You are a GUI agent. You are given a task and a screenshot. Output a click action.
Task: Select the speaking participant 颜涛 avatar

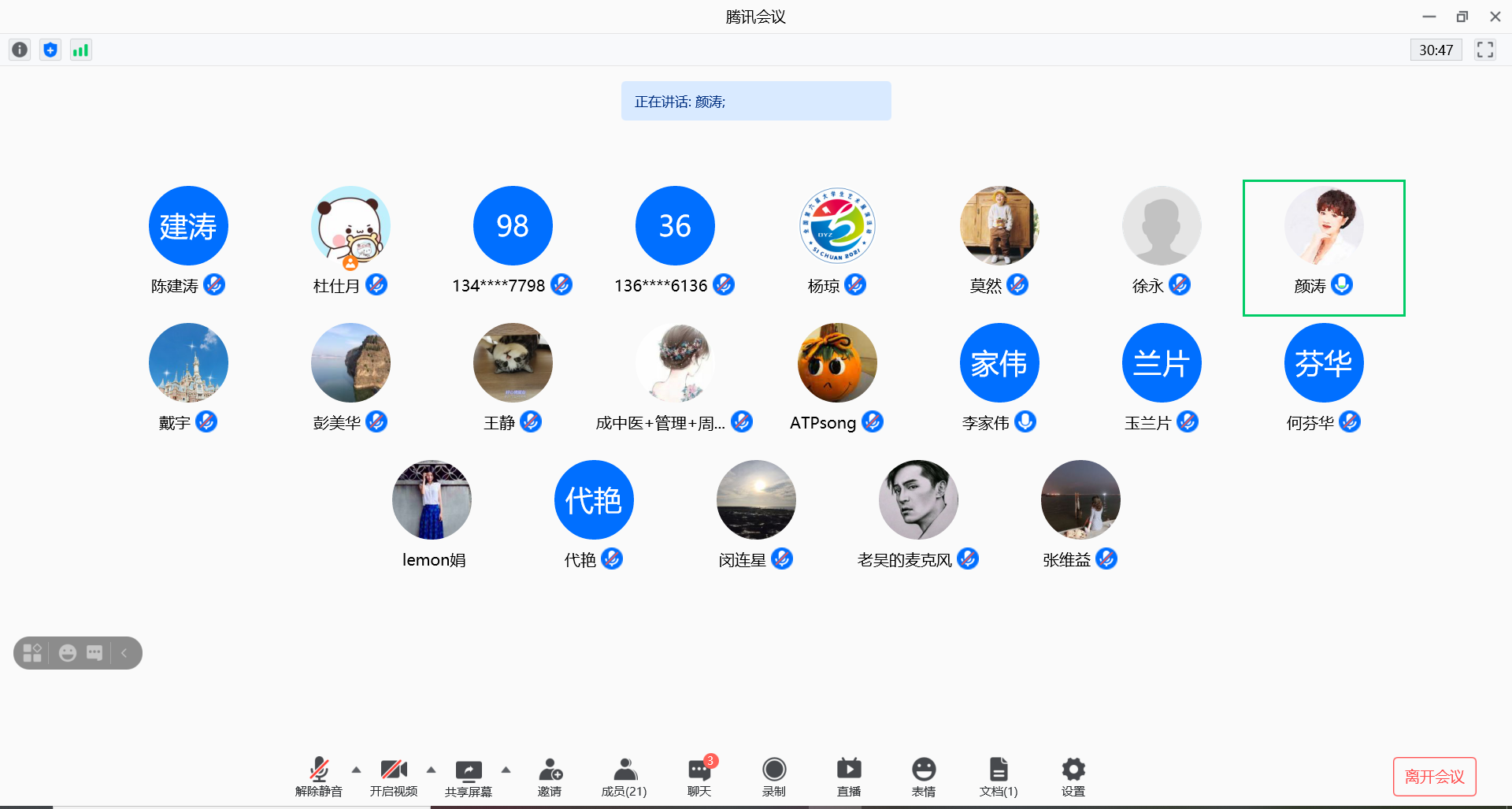[1324, 226]
